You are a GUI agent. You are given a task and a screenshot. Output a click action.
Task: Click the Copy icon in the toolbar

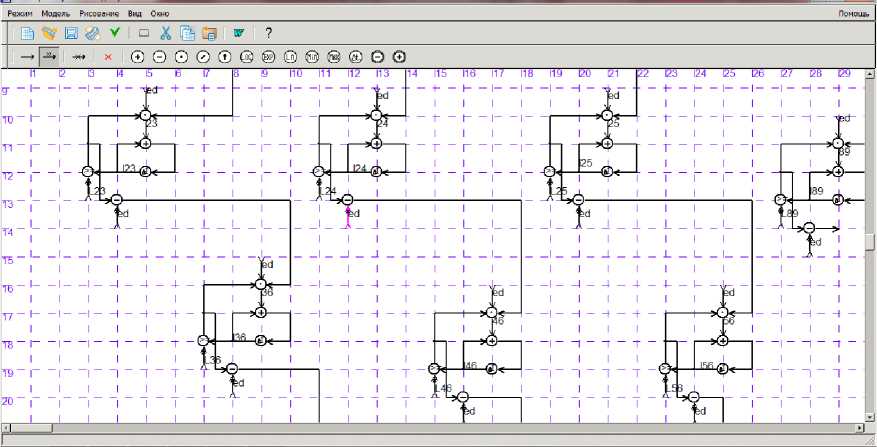187,33
